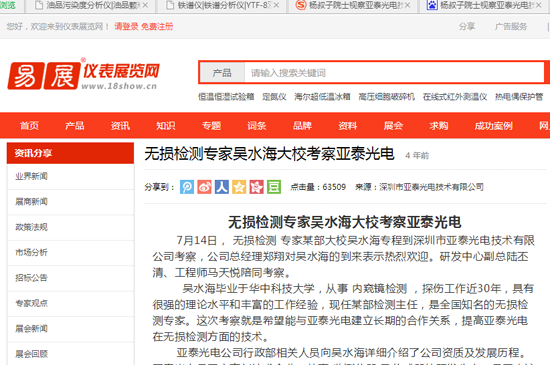The height and width of the screenshot is (365, 550).
Task: Open 品牌 in the navigation bar
Action: click(x=302, y=126)
